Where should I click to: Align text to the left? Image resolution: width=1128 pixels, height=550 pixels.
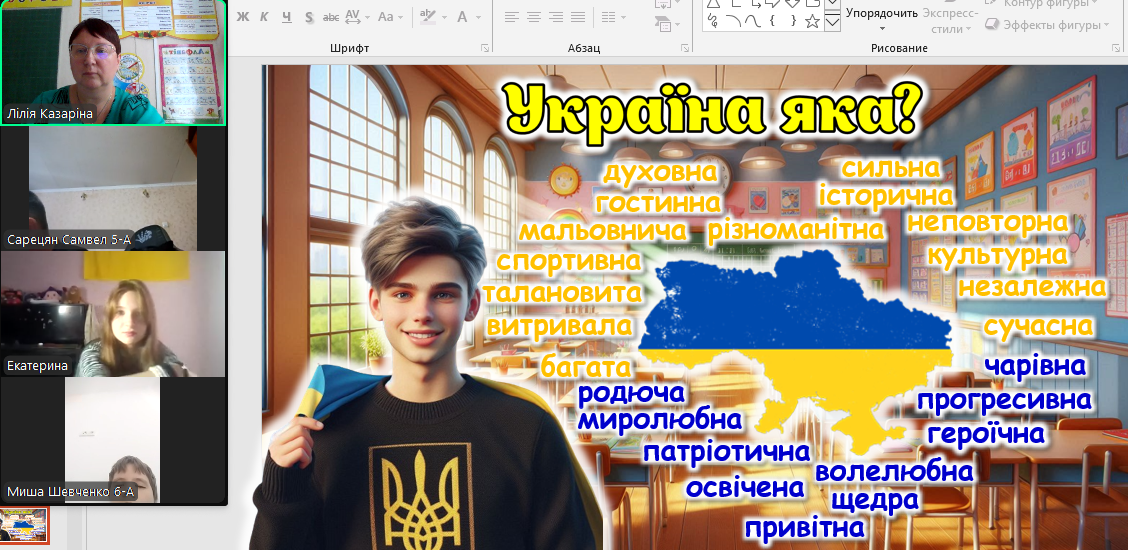click(511, 17)
